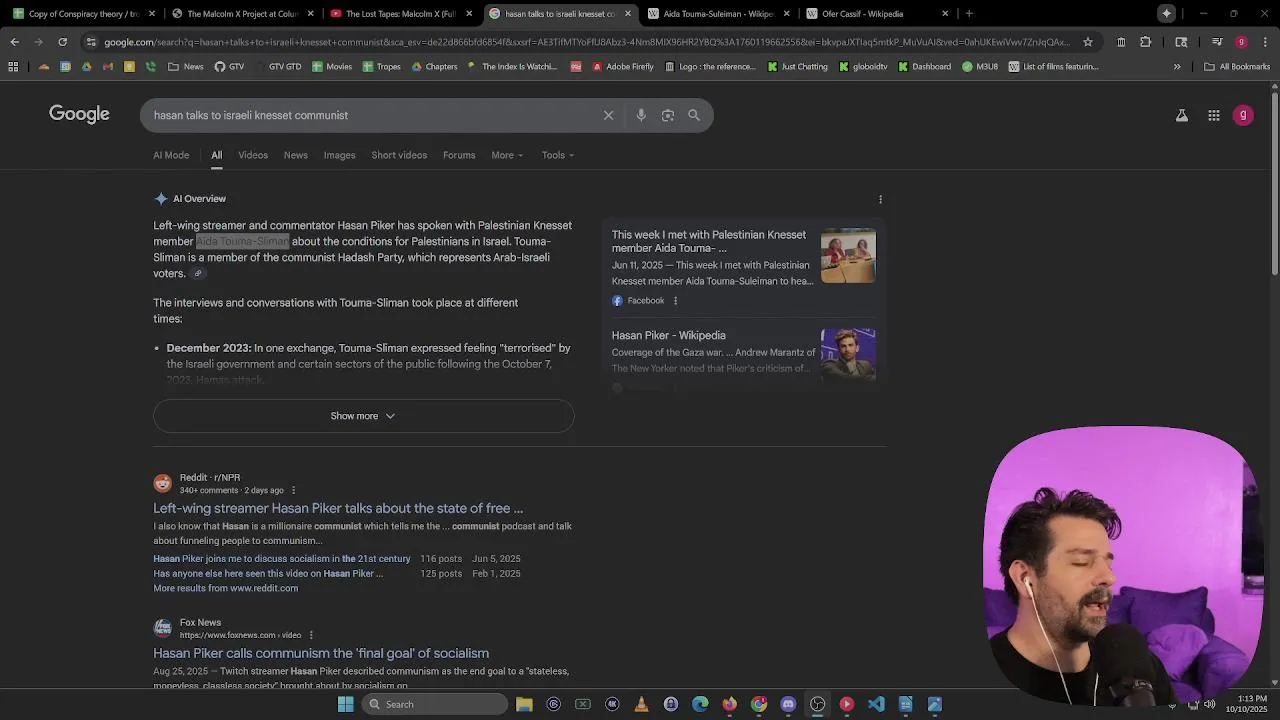Open Reddit result 'Left-wing streamer Hasan Piker talks'
1280x720 pixels.
[x=338, y=508]
